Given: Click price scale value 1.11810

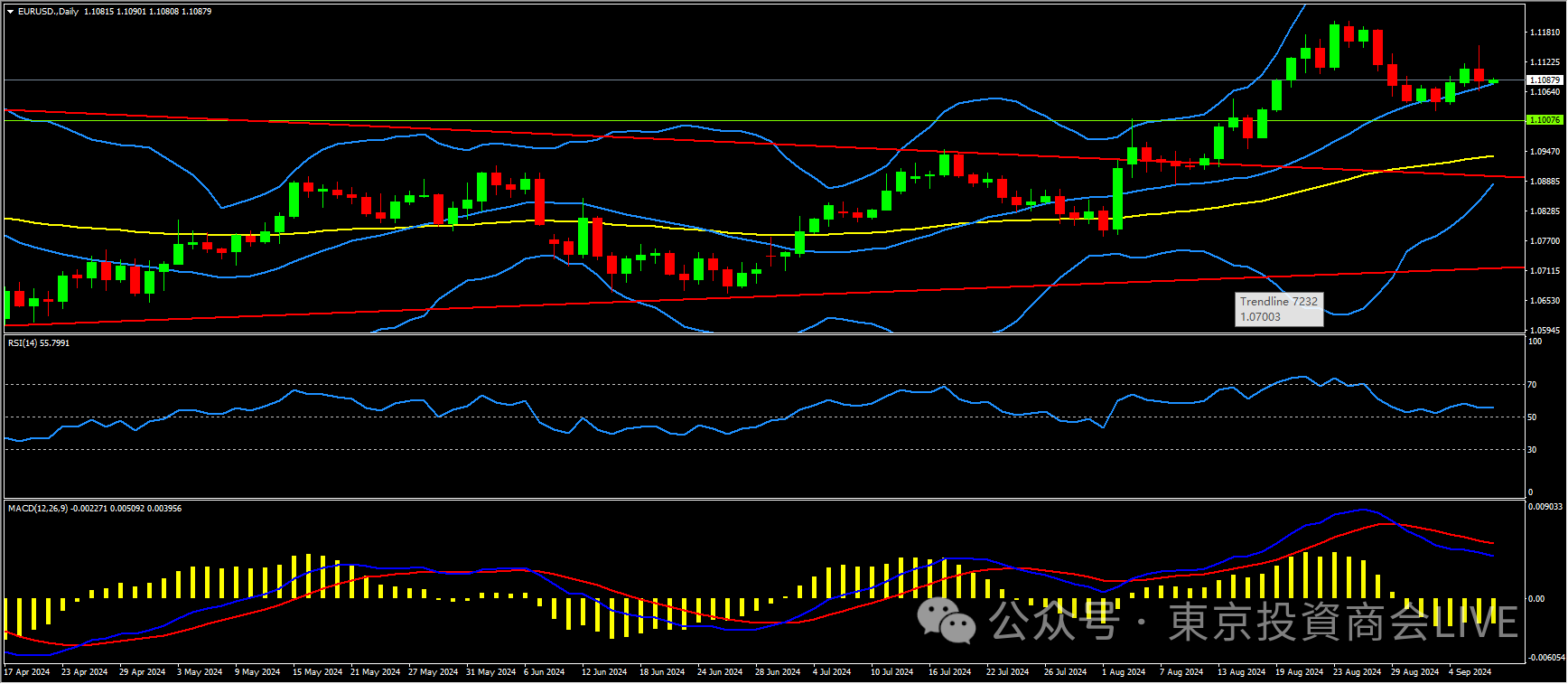Looking at the screenshot, I should (1545, 33).
